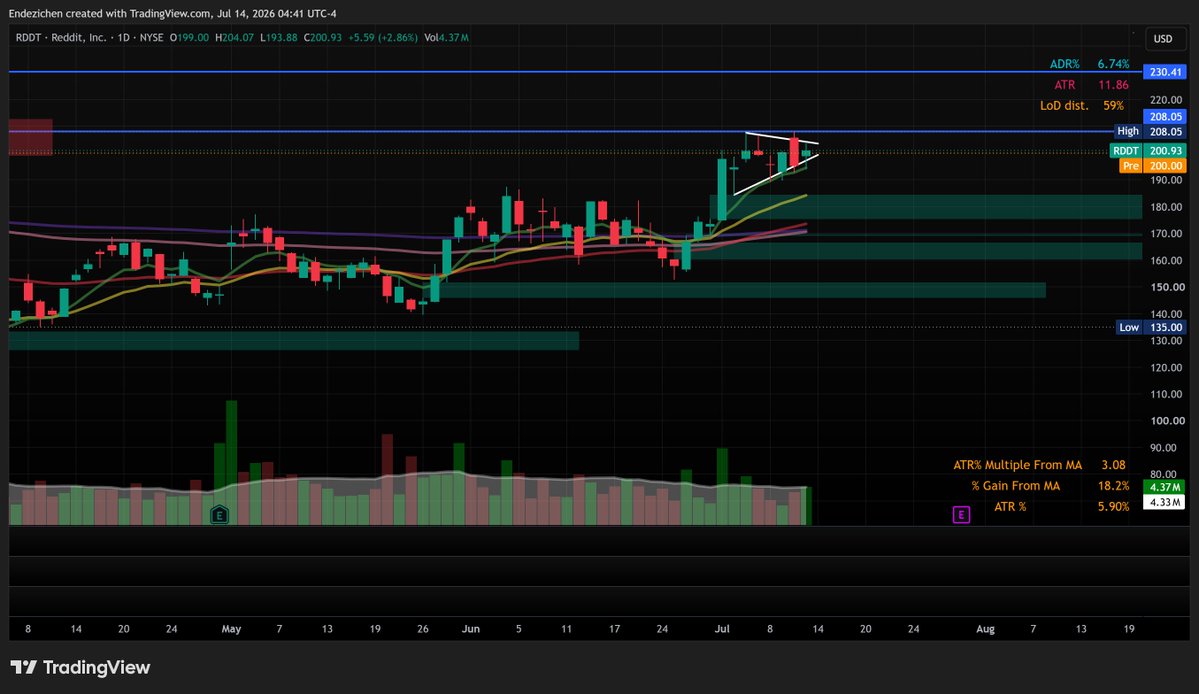
Task: Click the 190.00 price axis label
Action: (x=1167, y=180)
